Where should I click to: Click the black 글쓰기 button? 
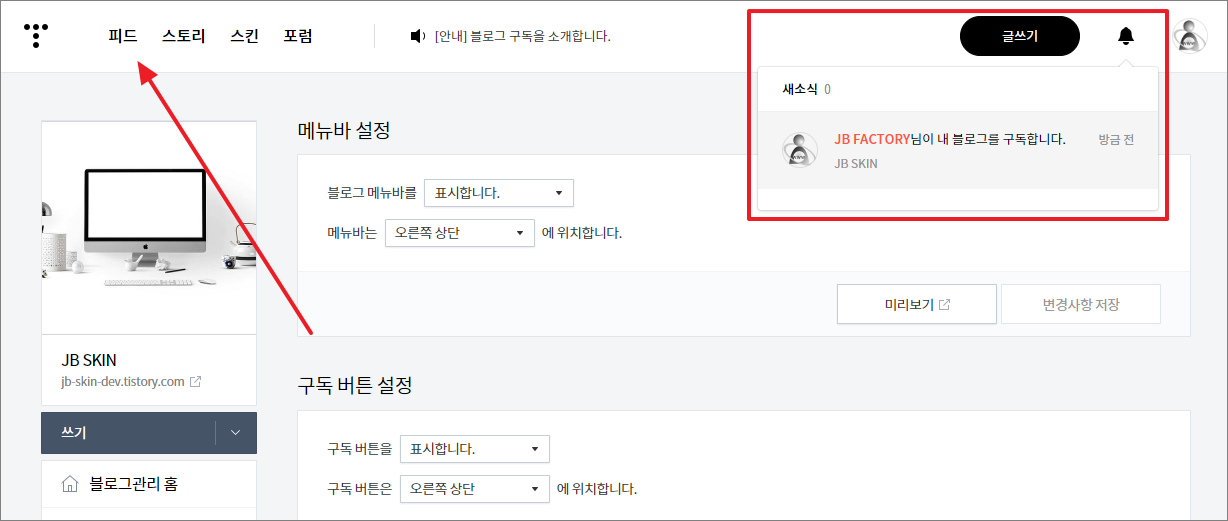click(x=1020, y=36)
